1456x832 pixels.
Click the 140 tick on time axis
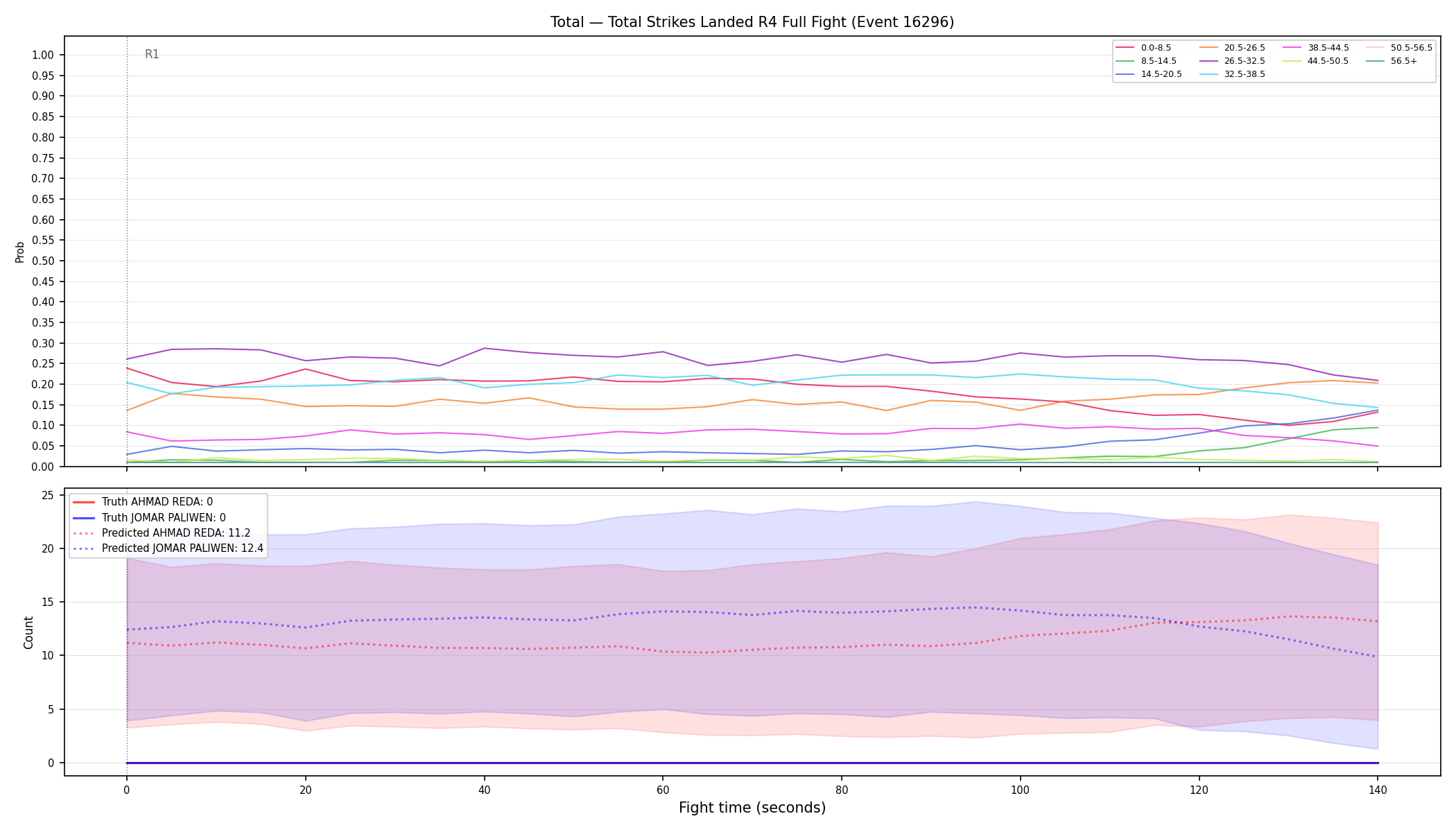click(1378, 790)
